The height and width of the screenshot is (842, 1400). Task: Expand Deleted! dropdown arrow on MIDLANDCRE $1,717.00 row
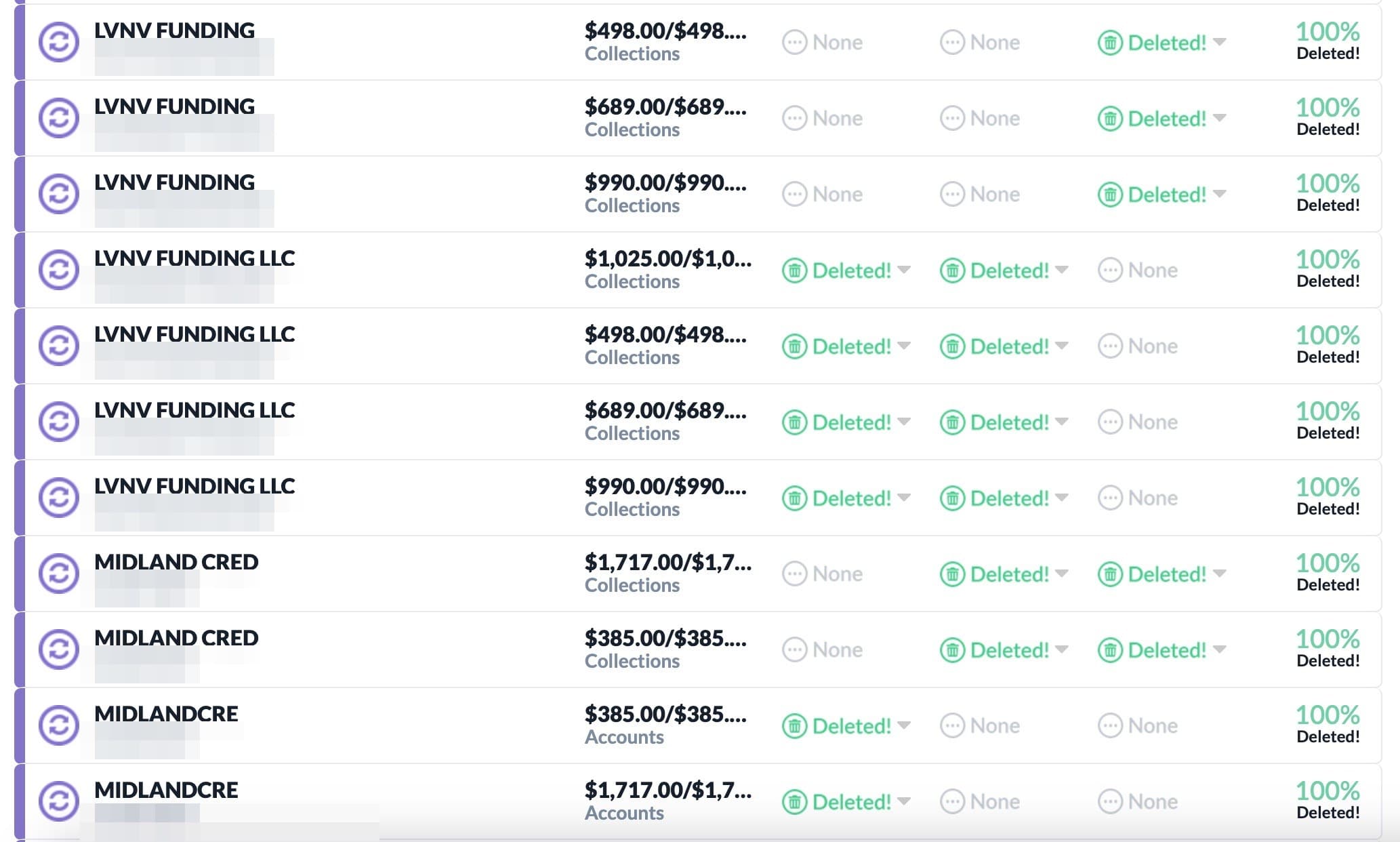point(904,801)
